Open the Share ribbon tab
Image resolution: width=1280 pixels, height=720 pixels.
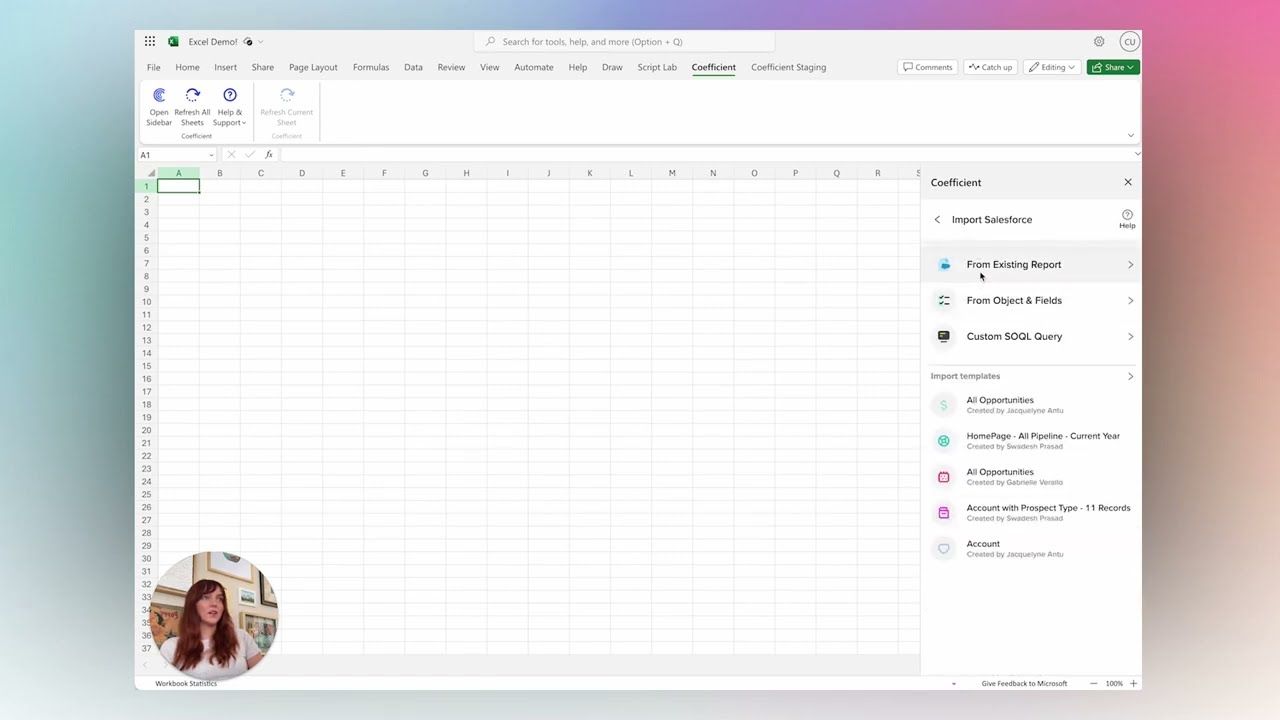pyautogui.click(x=263, y=67)
